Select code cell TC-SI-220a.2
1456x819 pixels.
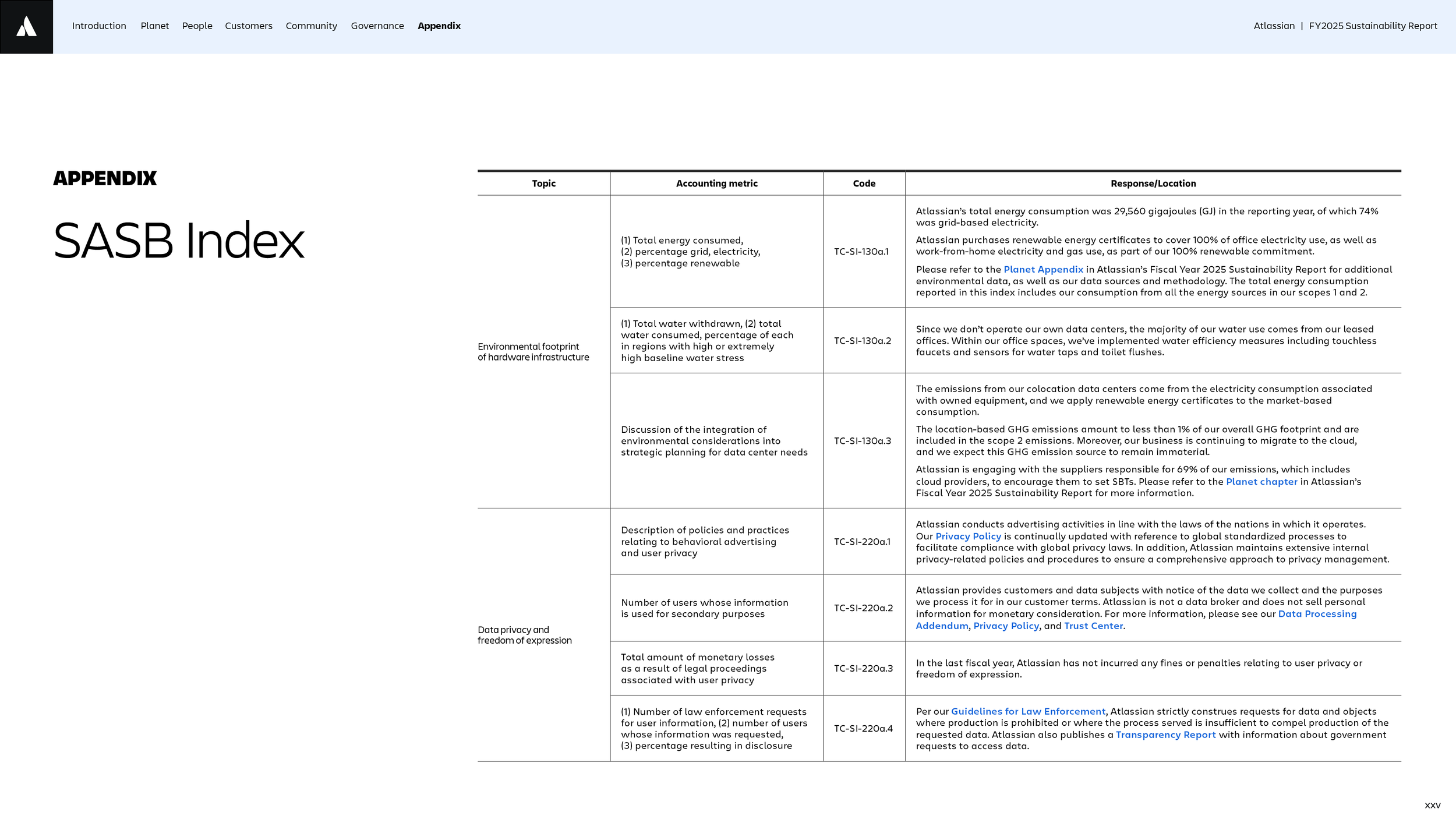pyautogui.click(x=863, y=608)
